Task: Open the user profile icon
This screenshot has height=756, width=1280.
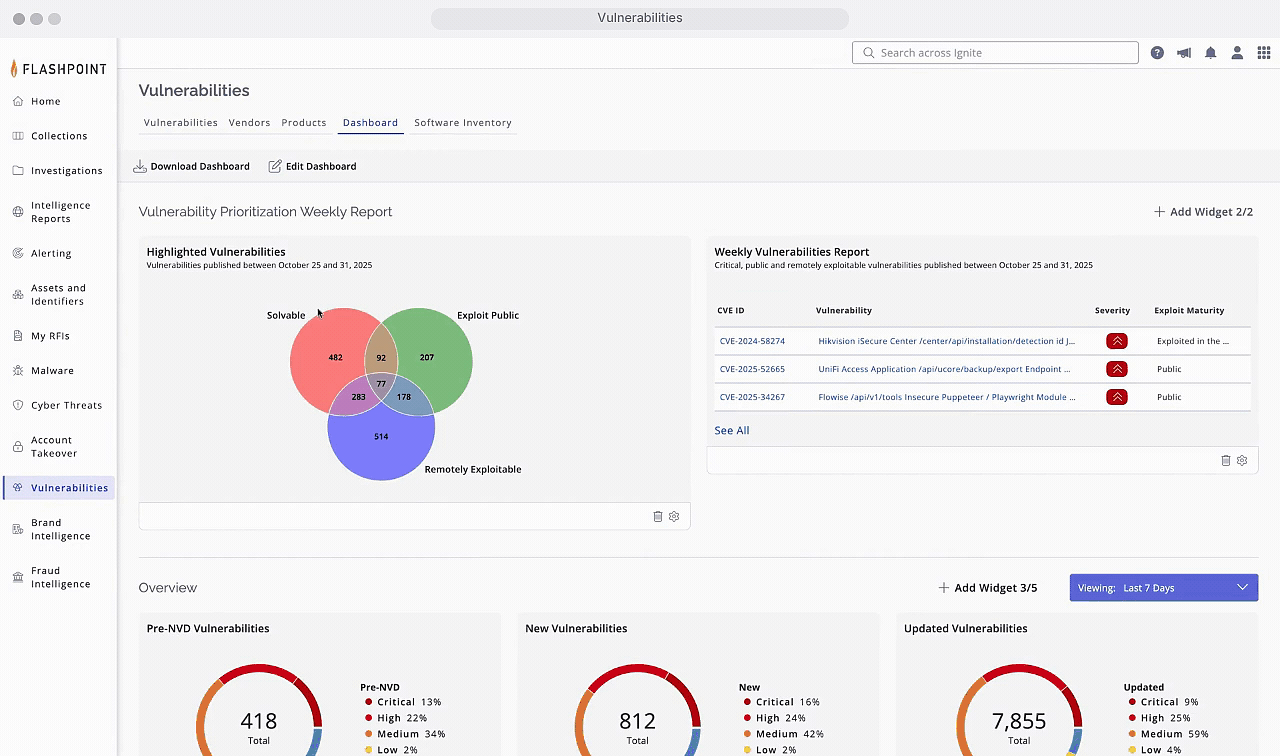Action: pyautogui.click(x=1237, y=53)
